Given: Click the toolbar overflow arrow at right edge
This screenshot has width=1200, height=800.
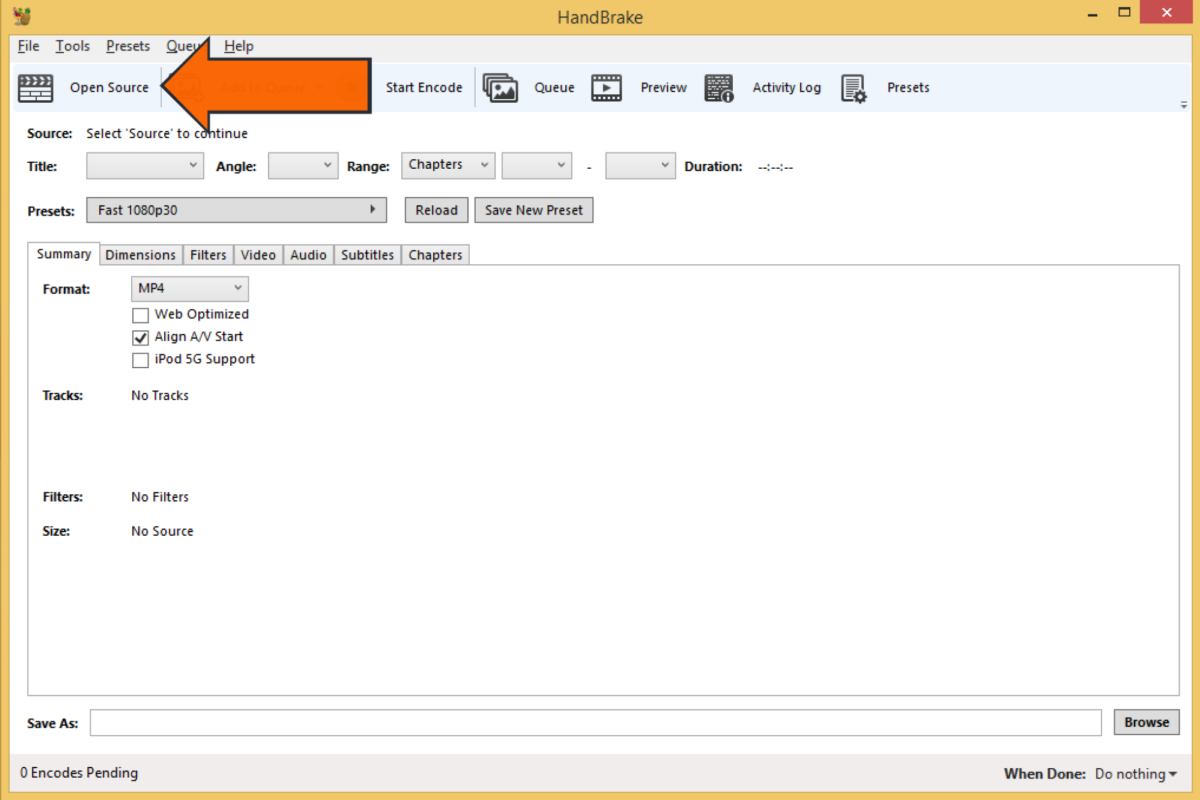Looking at the screenshot, I should [1184, 105].
